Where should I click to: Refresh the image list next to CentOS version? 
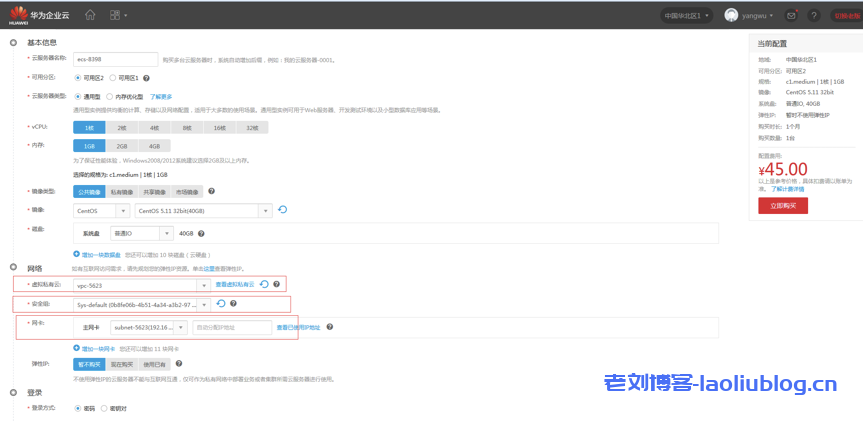283,210
